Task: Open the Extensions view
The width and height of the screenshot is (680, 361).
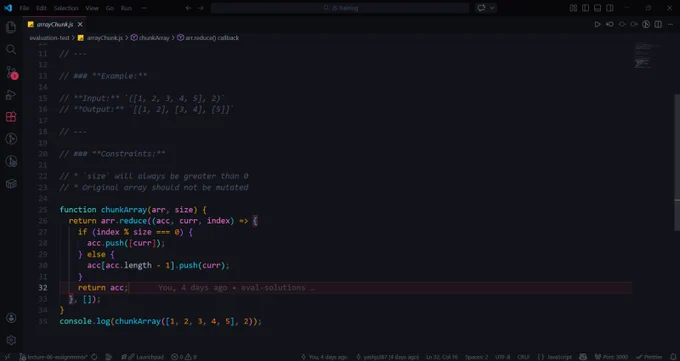Action: click(11, 117)
